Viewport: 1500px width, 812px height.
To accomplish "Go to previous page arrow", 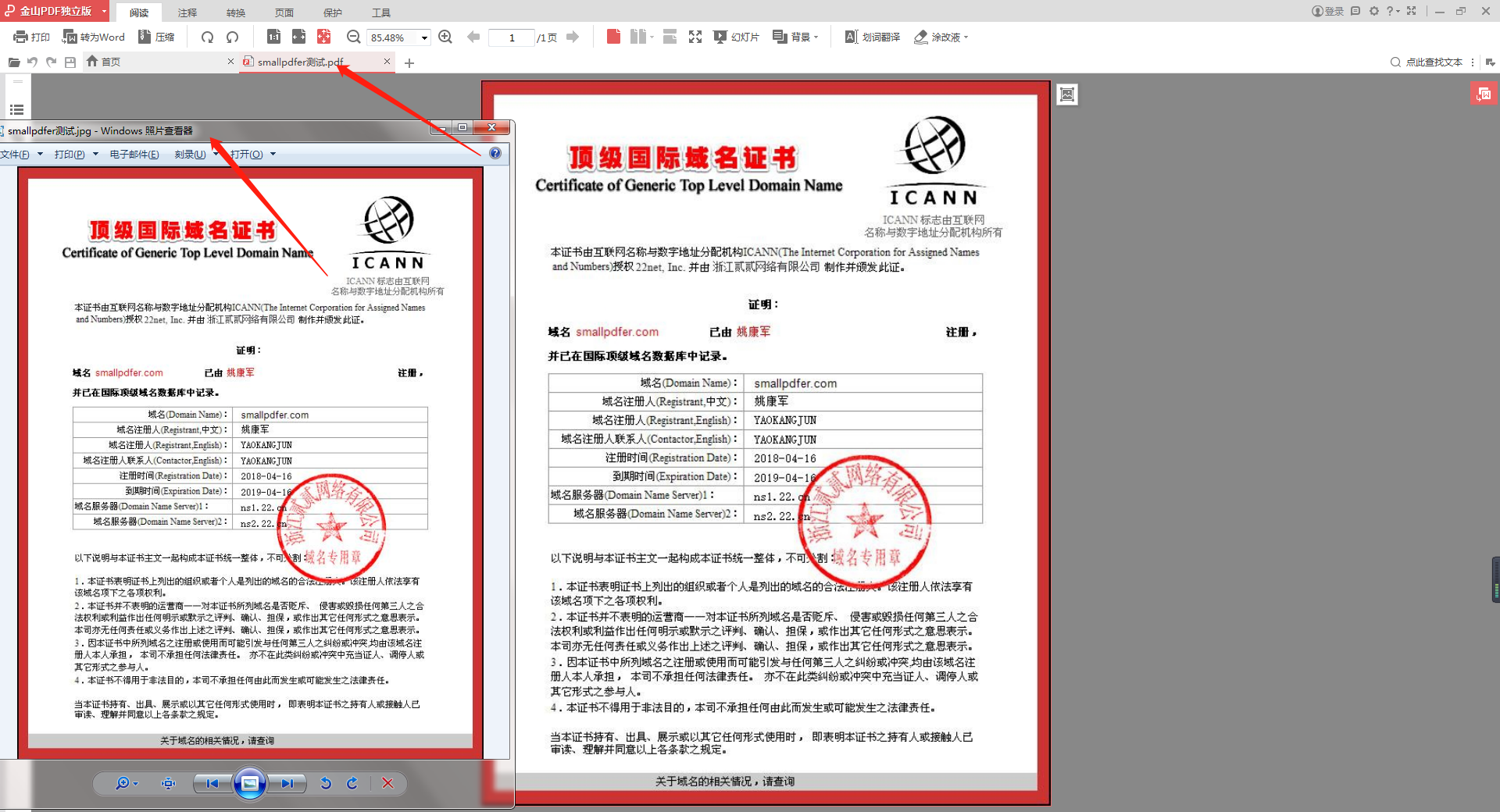I will click(x=473, y=37).
